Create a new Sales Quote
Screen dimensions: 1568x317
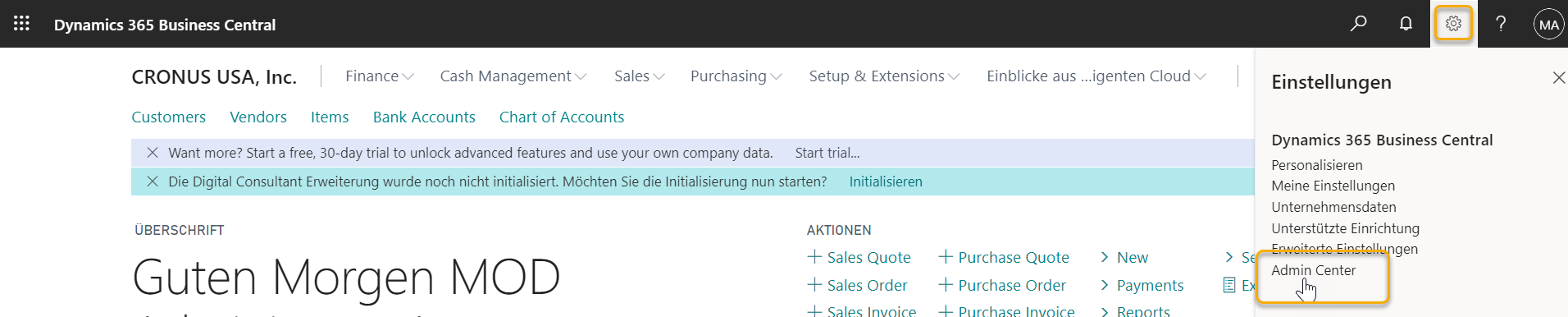pos(859,257)
